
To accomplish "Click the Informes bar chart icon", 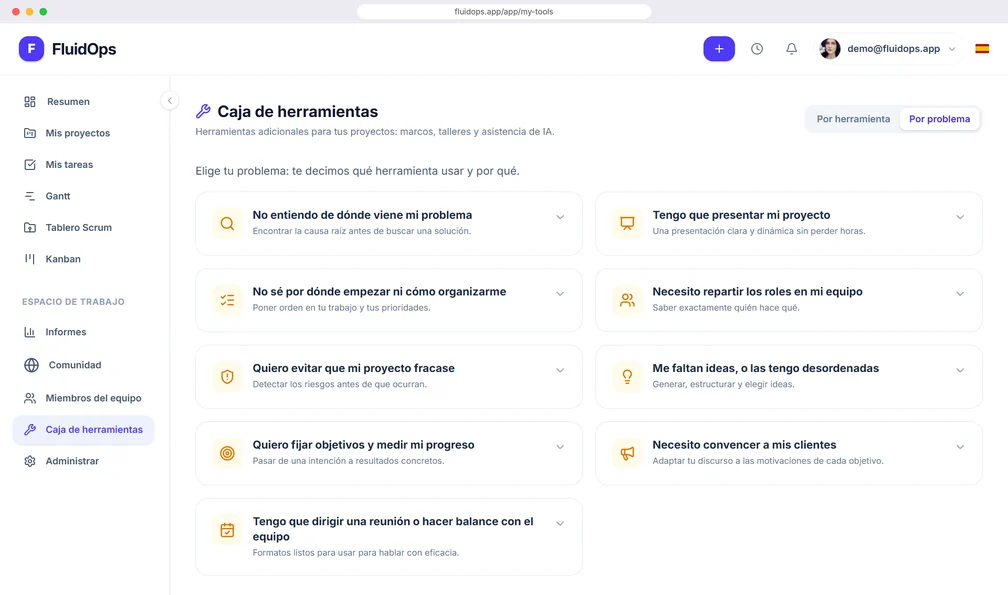I will pos(30,332).
